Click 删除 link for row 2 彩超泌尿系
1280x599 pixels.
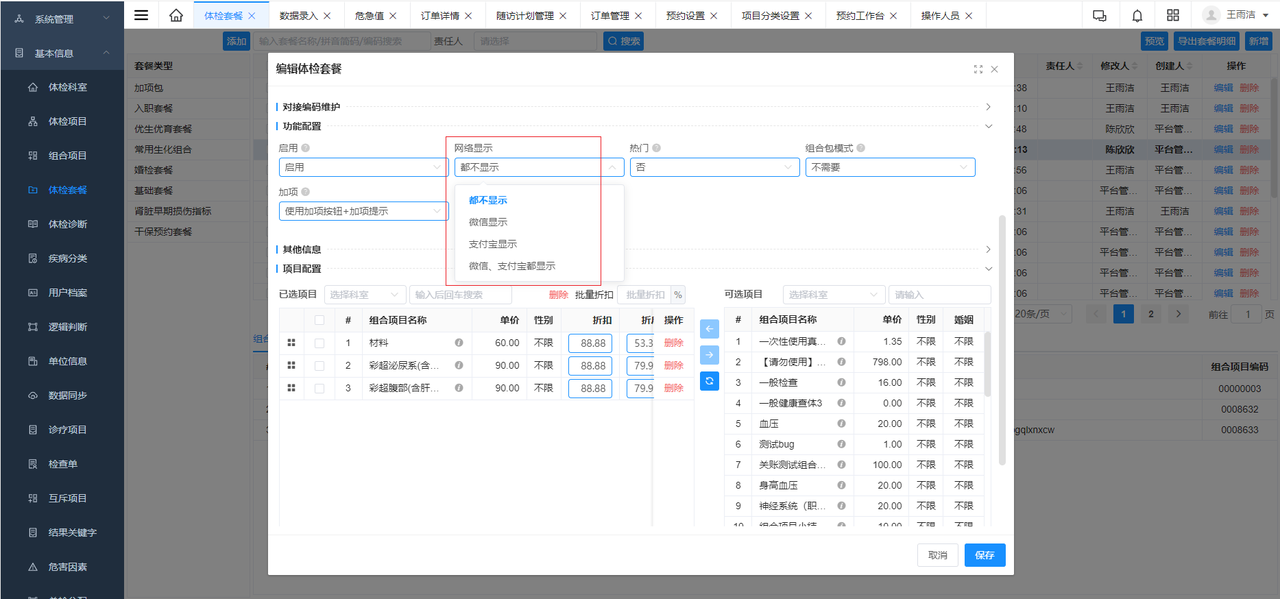coord(673,366)
